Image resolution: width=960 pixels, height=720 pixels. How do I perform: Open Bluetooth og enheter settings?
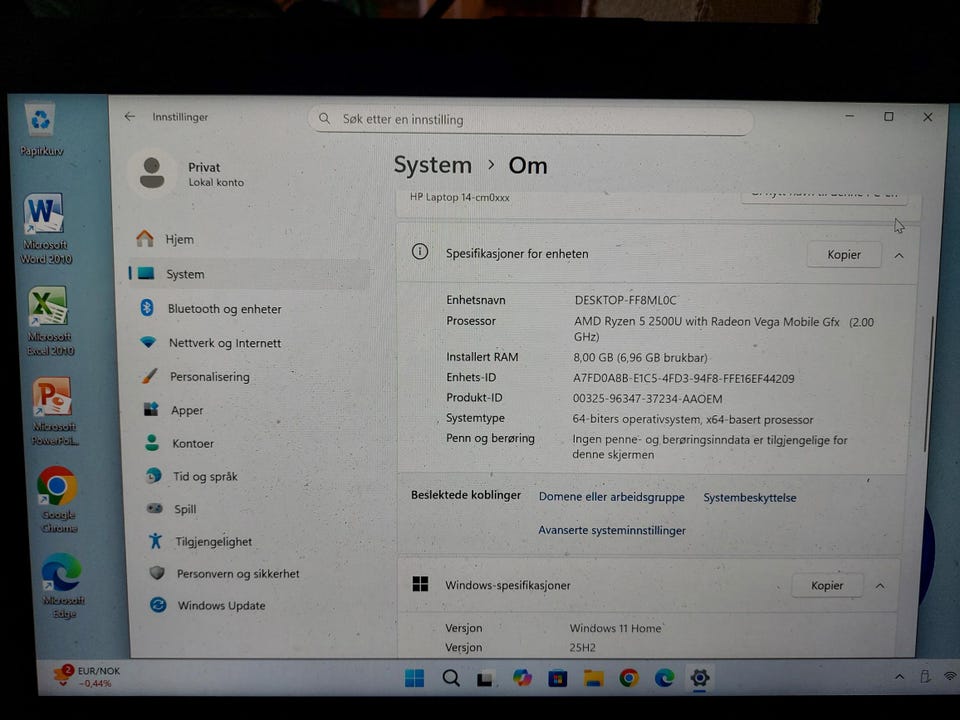[248, 309]
